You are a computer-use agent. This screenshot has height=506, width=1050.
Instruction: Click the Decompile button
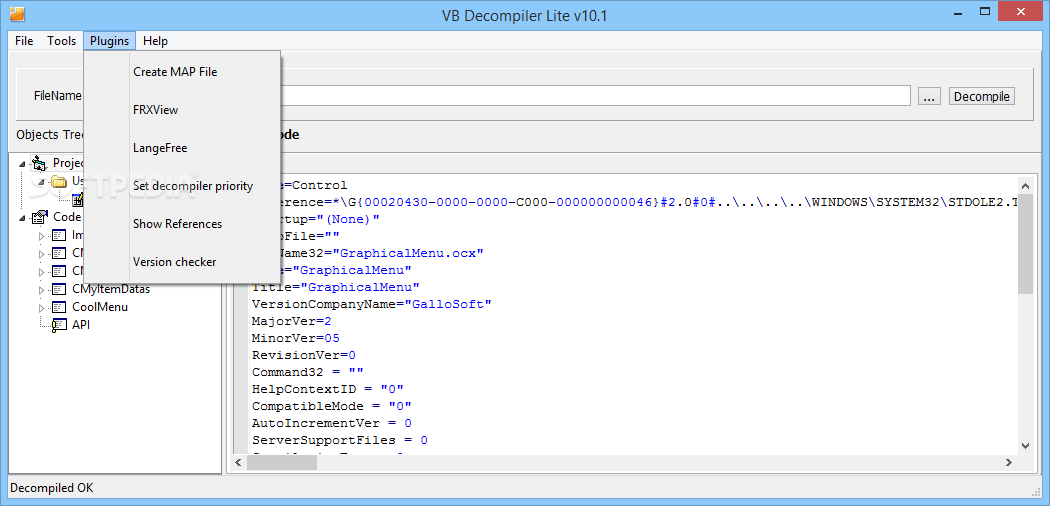[x=982, y=96]
